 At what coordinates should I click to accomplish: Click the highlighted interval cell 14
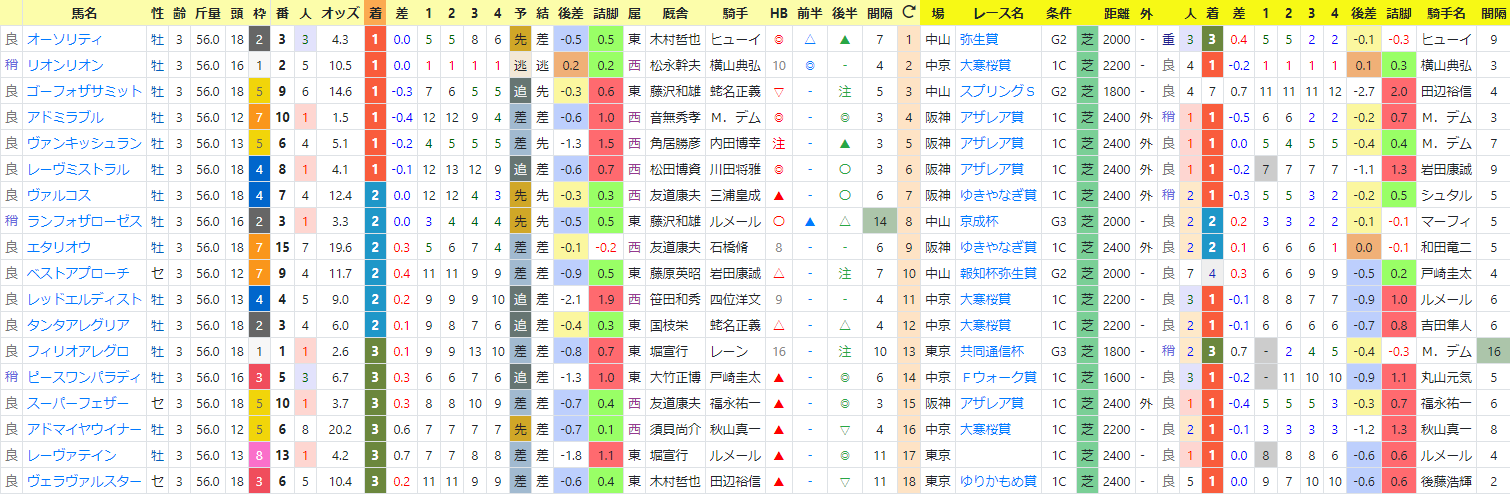pos(879,221)
